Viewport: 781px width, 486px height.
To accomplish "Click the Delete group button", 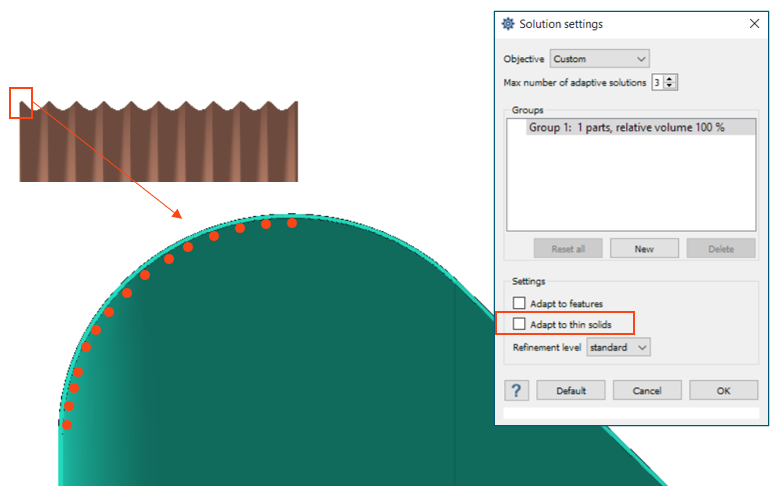I will (721, 248).
